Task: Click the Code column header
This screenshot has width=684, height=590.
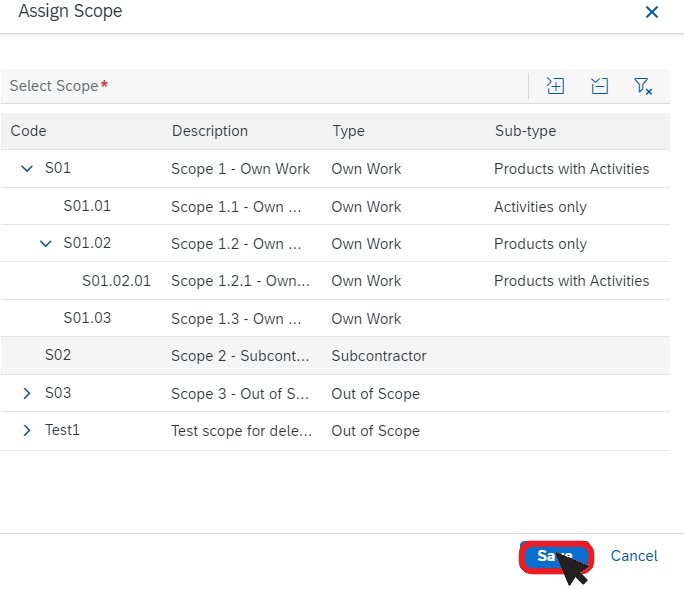Action: (x=28, y=131)
